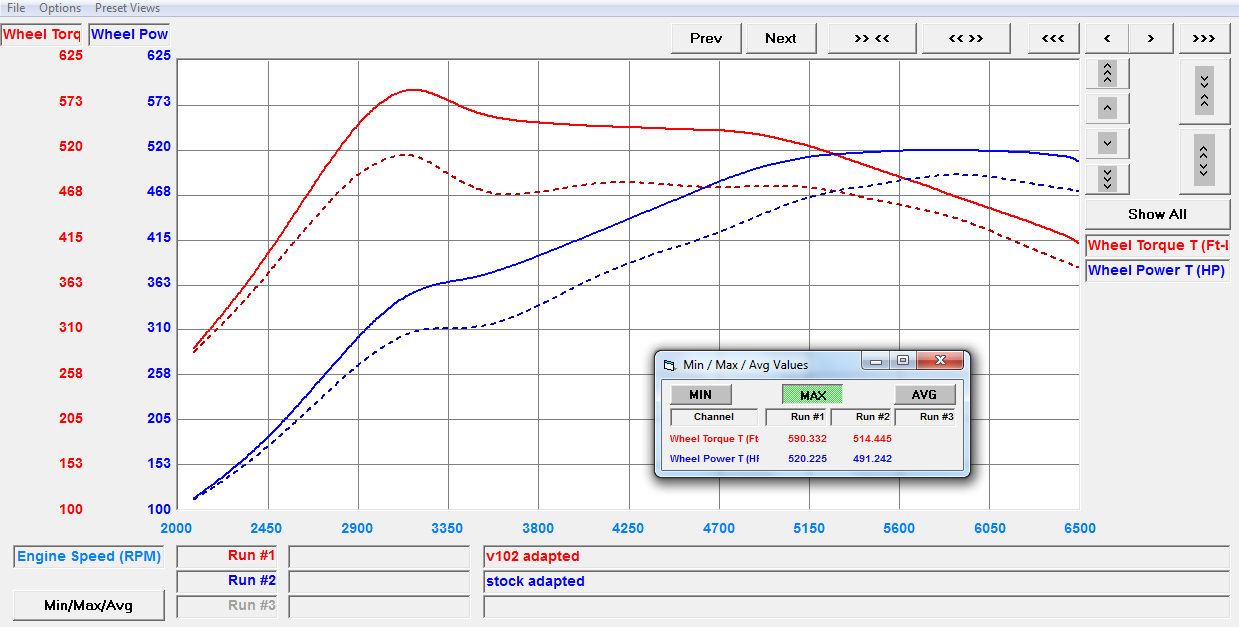Open the Engine Speed (RPM) axis selector
The width and height of the screenshot is (1239, 627).
(88, 556)
